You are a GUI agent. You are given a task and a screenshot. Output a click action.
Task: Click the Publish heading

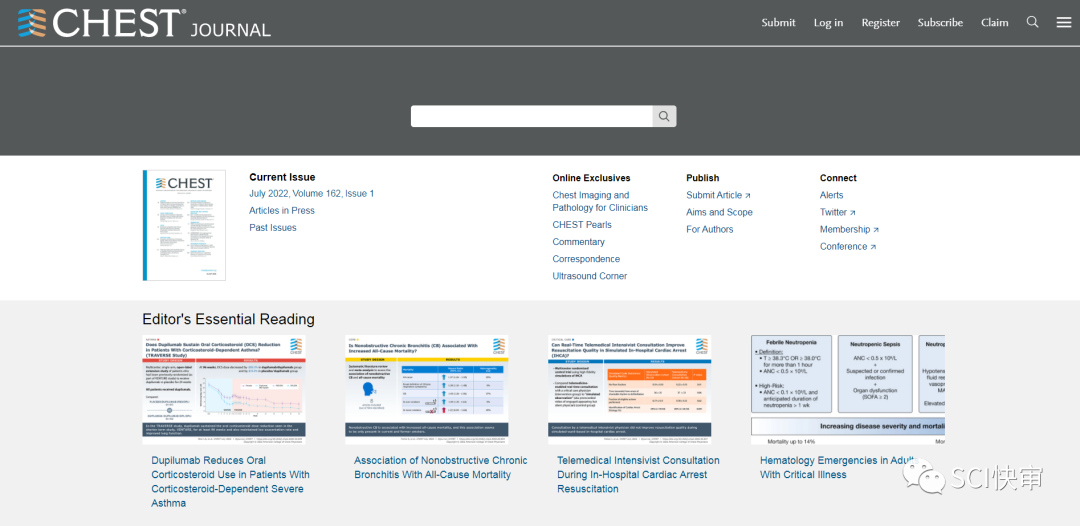tap(703, 178)
